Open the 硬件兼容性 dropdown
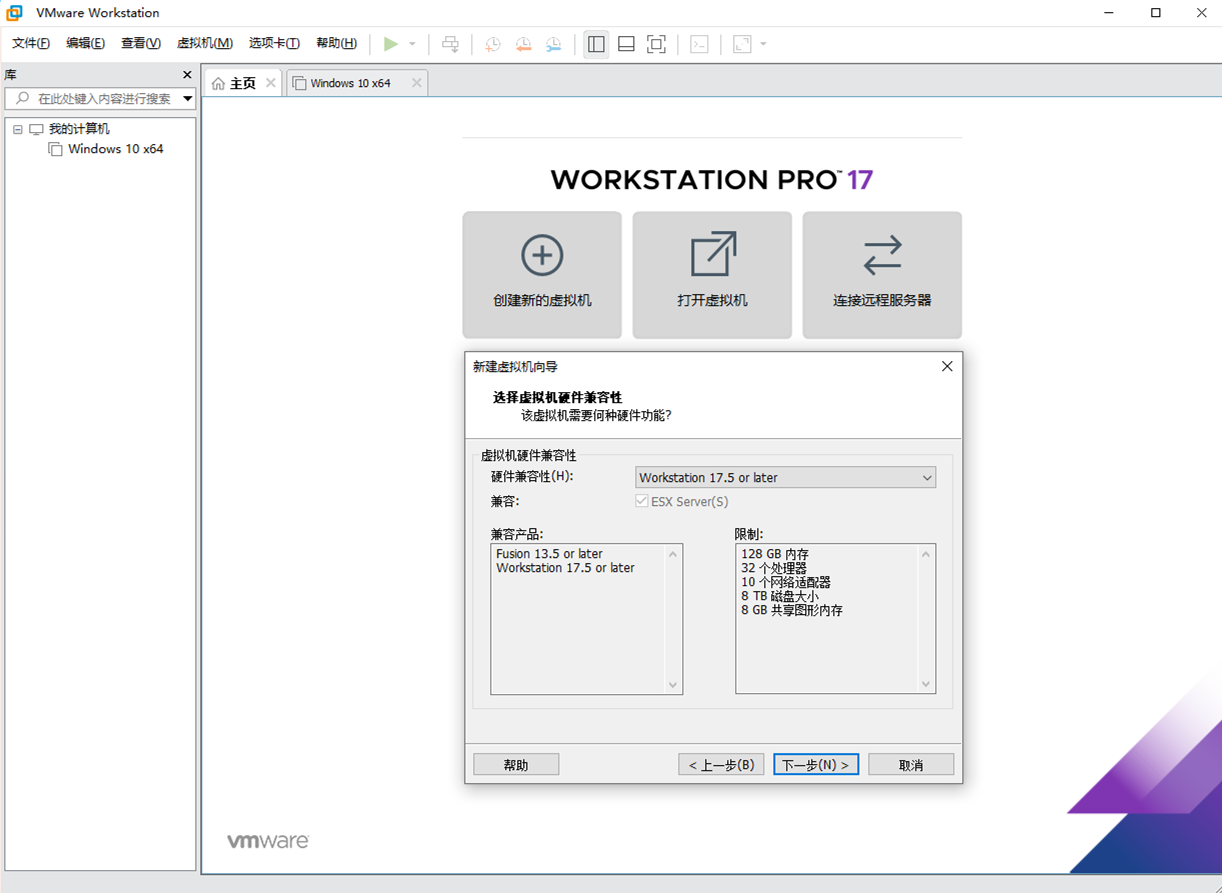This screenshot has width=1222, height=893. [x=925, y=477]
